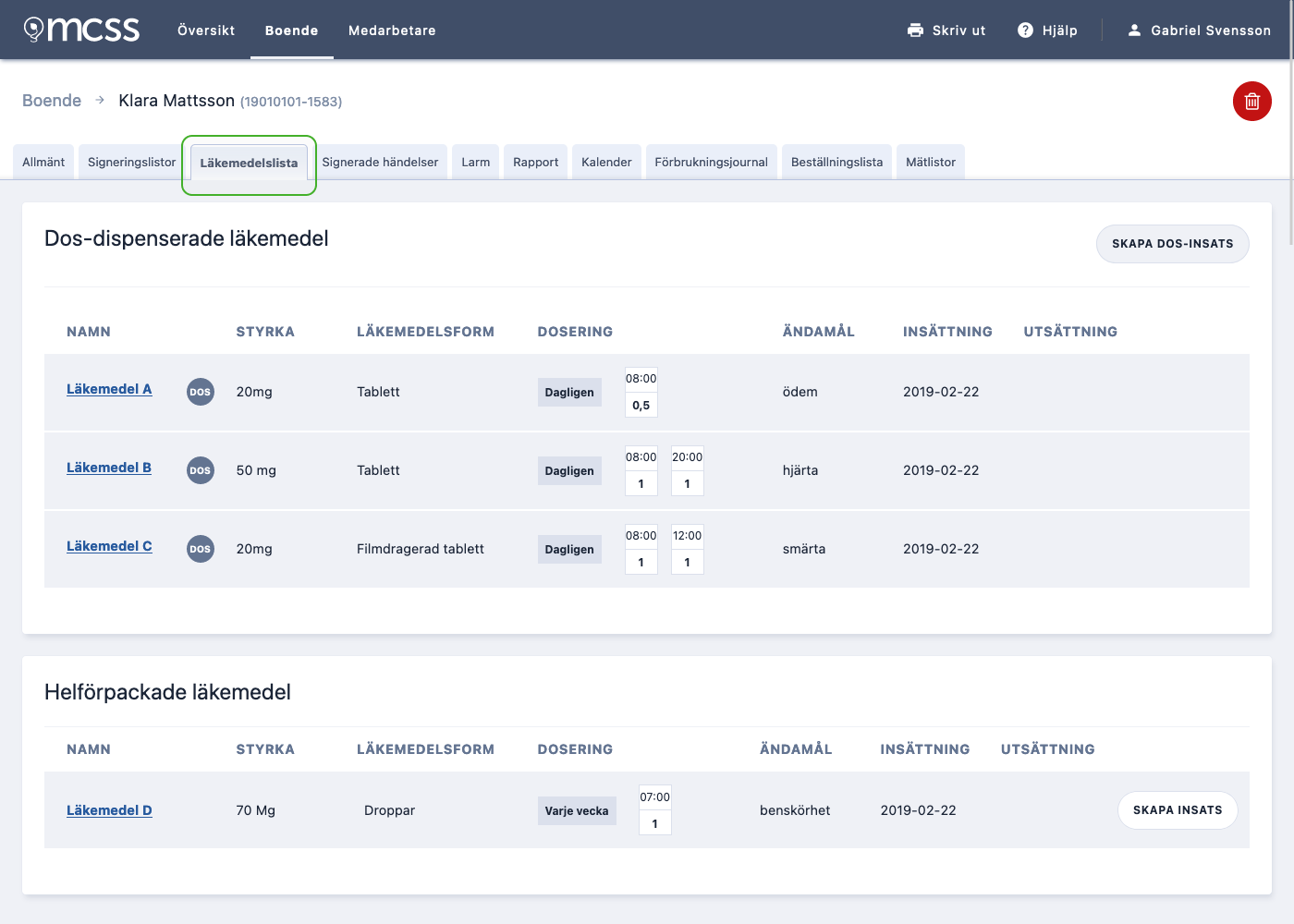Toggle the Dagligen badge for Läkemedel C
Viewport: 1294px width, 924px height.
tap(569, 549)
